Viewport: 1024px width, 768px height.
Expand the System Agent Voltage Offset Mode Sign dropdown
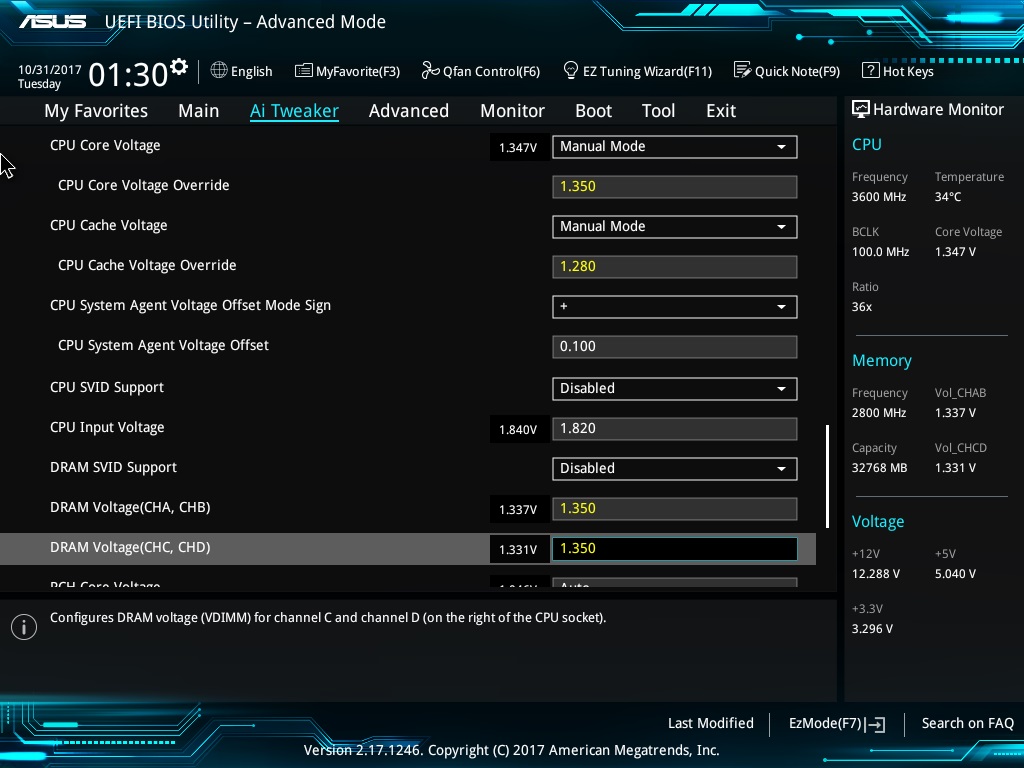point(675,307)
